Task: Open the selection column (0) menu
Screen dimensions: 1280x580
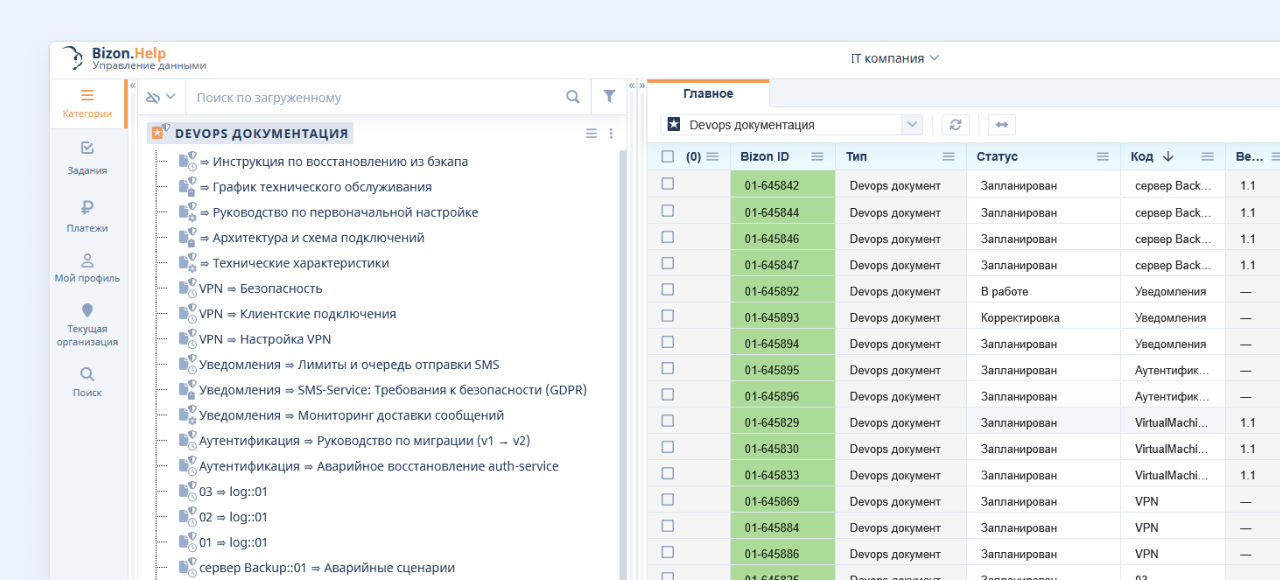Action: tap(712, 156)
